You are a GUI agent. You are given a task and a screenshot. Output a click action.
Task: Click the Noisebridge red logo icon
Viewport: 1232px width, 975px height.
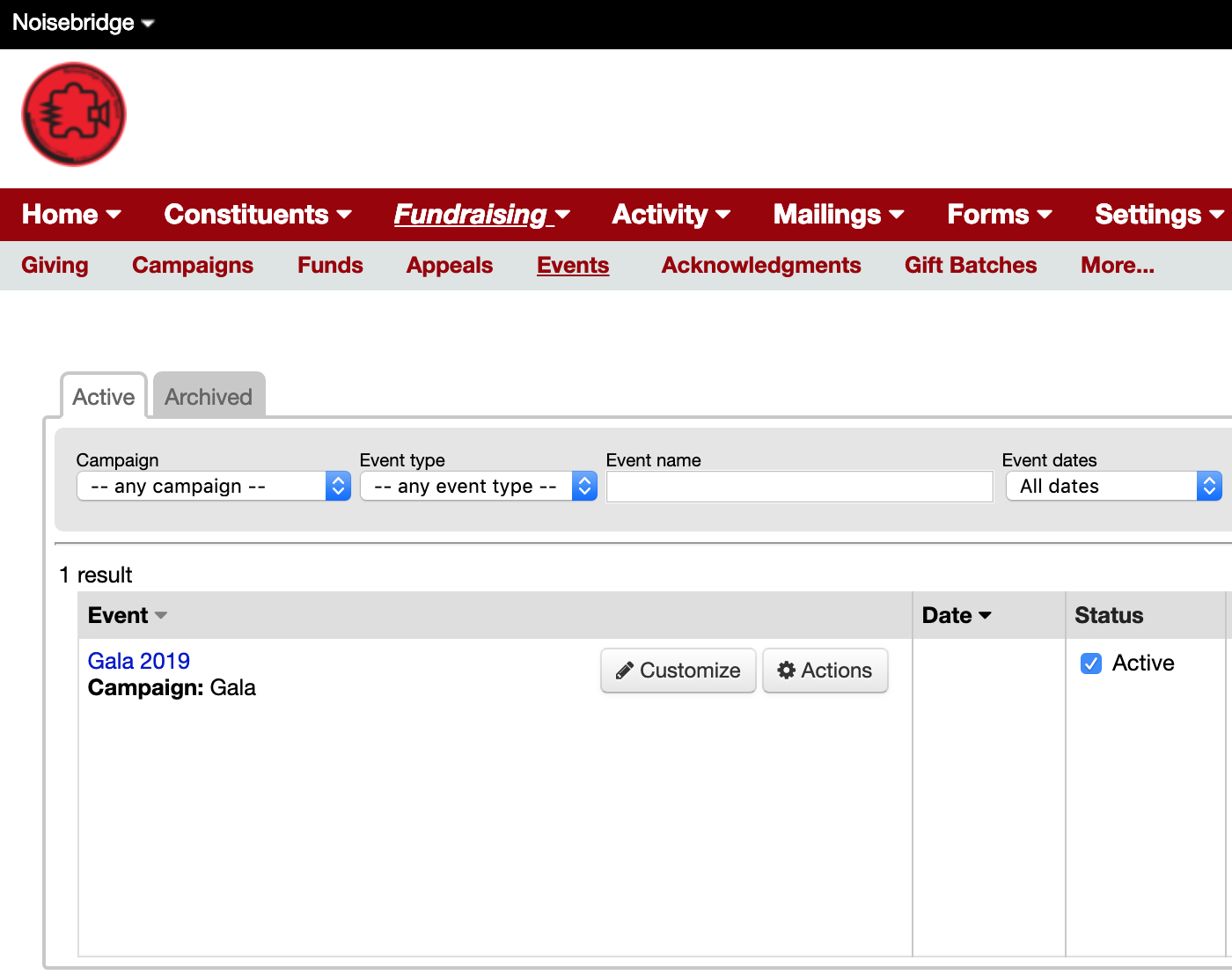coord(74,114)
